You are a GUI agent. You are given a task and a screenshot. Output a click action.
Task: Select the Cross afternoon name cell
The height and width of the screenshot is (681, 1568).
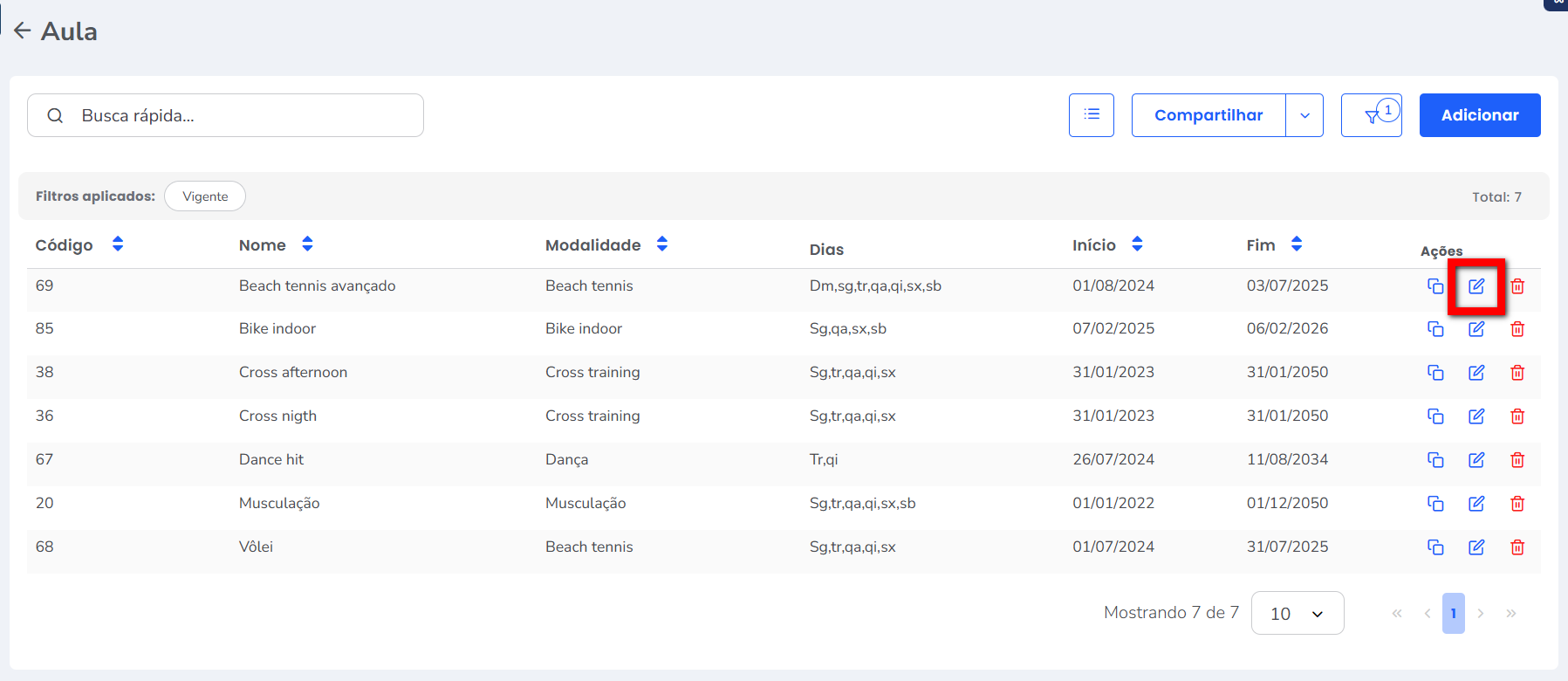pyautogui.click(x=293, y=372)
